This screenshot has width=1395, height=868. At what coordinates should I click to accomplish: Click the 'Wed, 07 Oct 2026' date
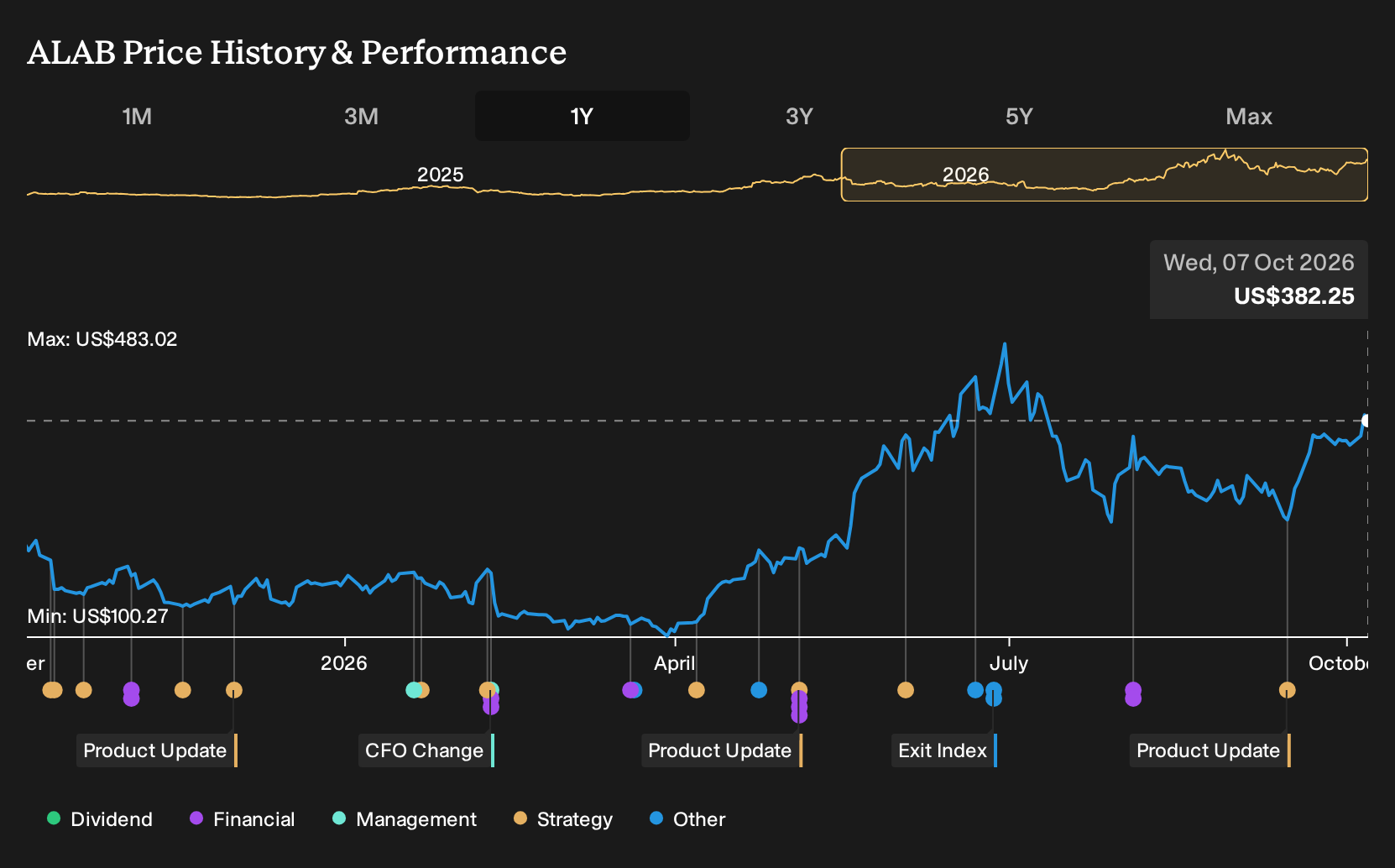coord(1259,263)
